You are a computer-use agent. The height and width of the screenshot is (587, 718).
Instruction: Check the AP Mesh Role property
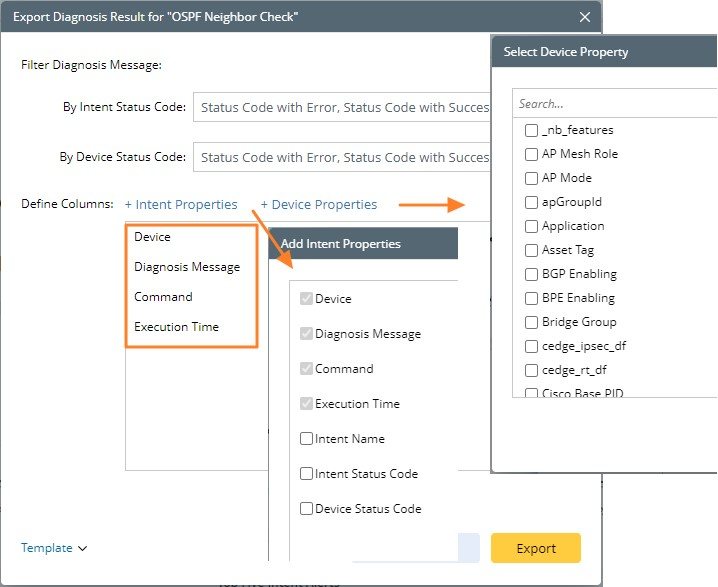(x=532, y=154)
